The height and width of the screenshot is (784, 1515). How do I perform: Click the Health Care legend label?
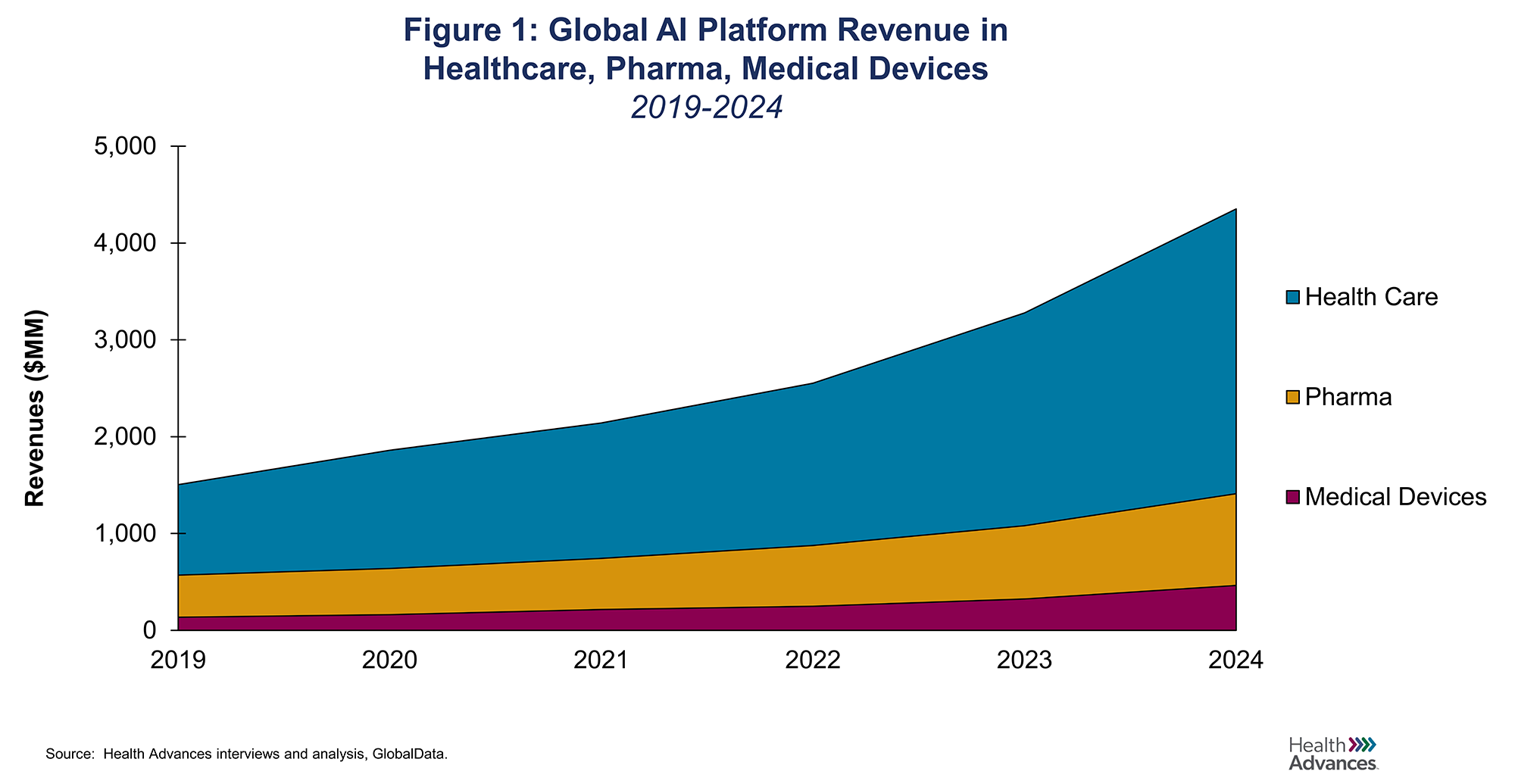click(x=1371, y=297)
